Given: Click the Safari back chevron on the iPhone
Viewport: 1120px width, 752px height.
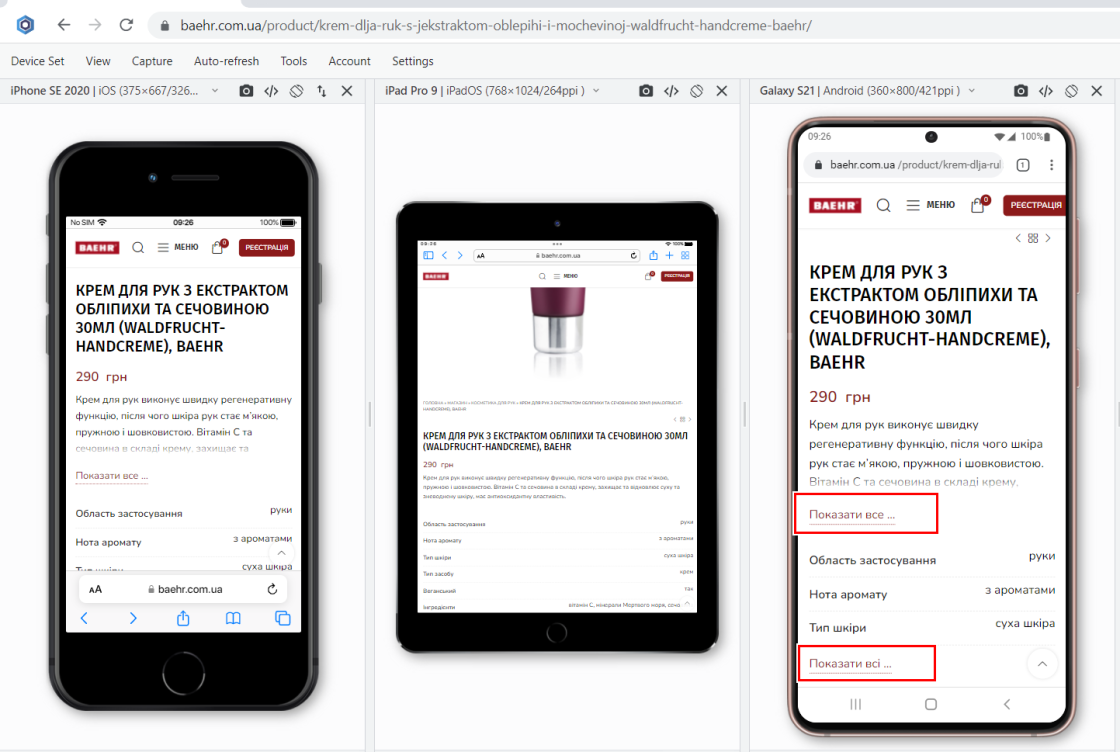Looking at the screenshot, I should tap(84, 618).
